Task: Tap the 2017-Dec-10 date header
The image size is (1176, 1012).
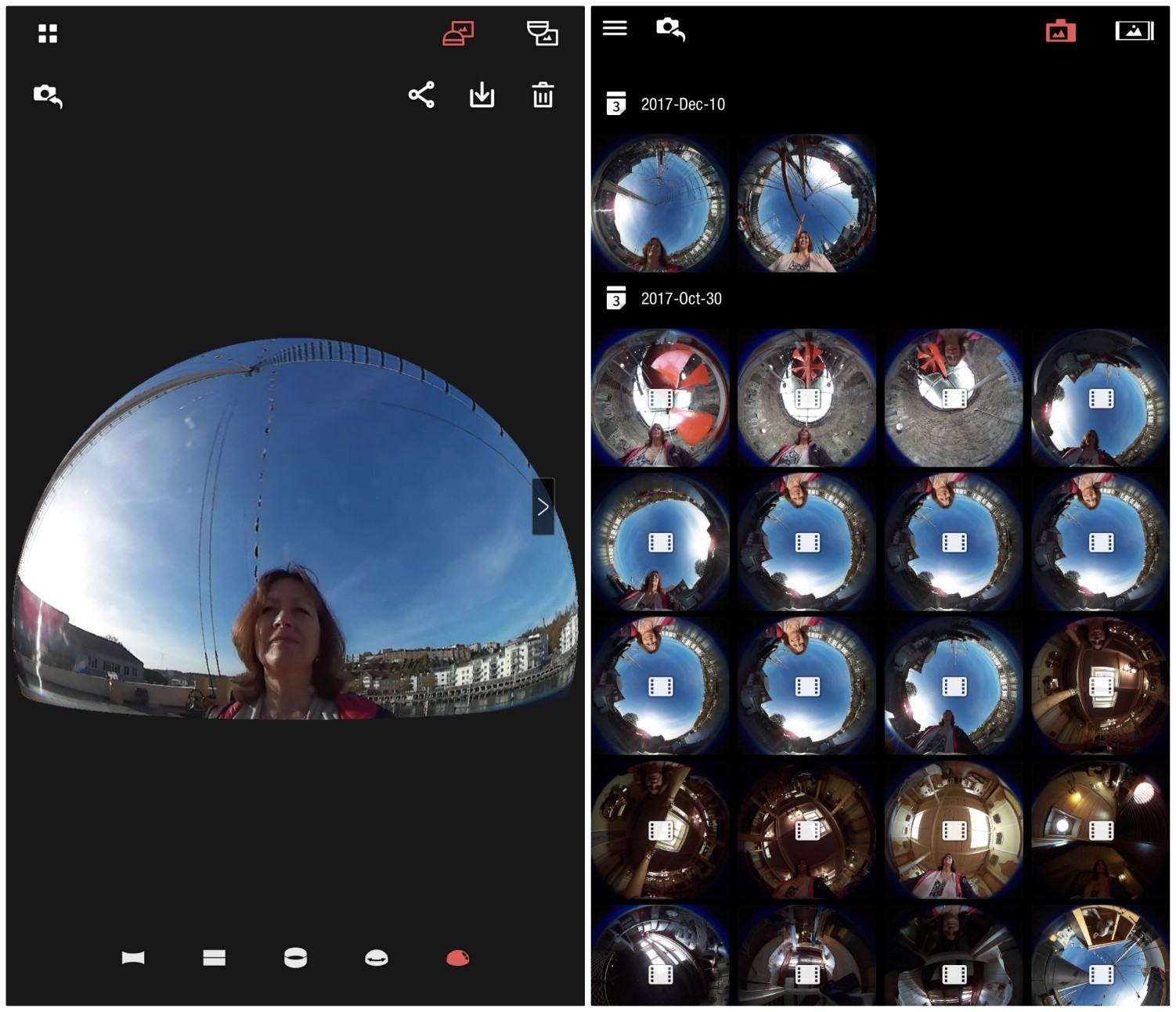Action: (682, 104)
